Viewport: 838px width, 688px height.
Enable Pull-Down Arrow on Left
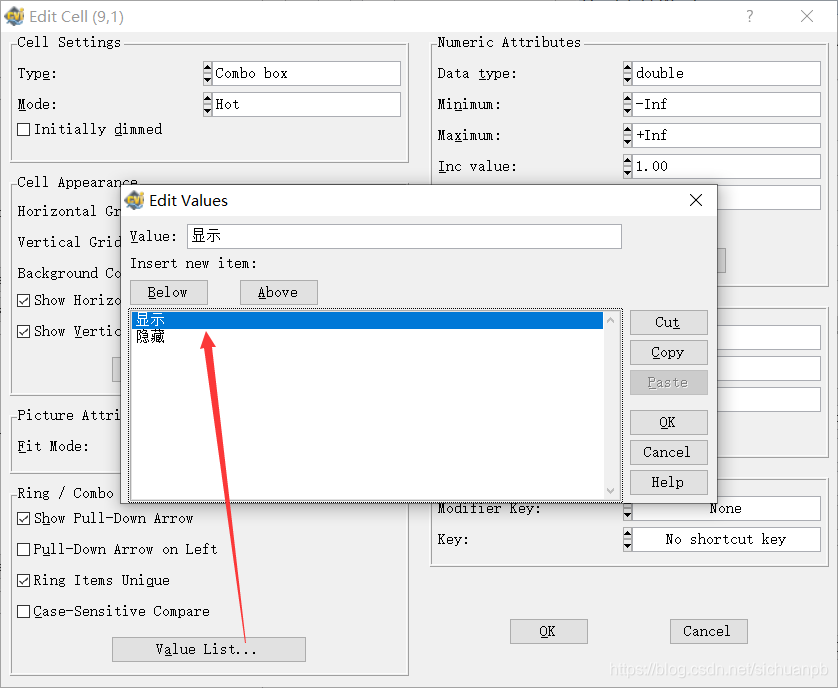[24, 550]
